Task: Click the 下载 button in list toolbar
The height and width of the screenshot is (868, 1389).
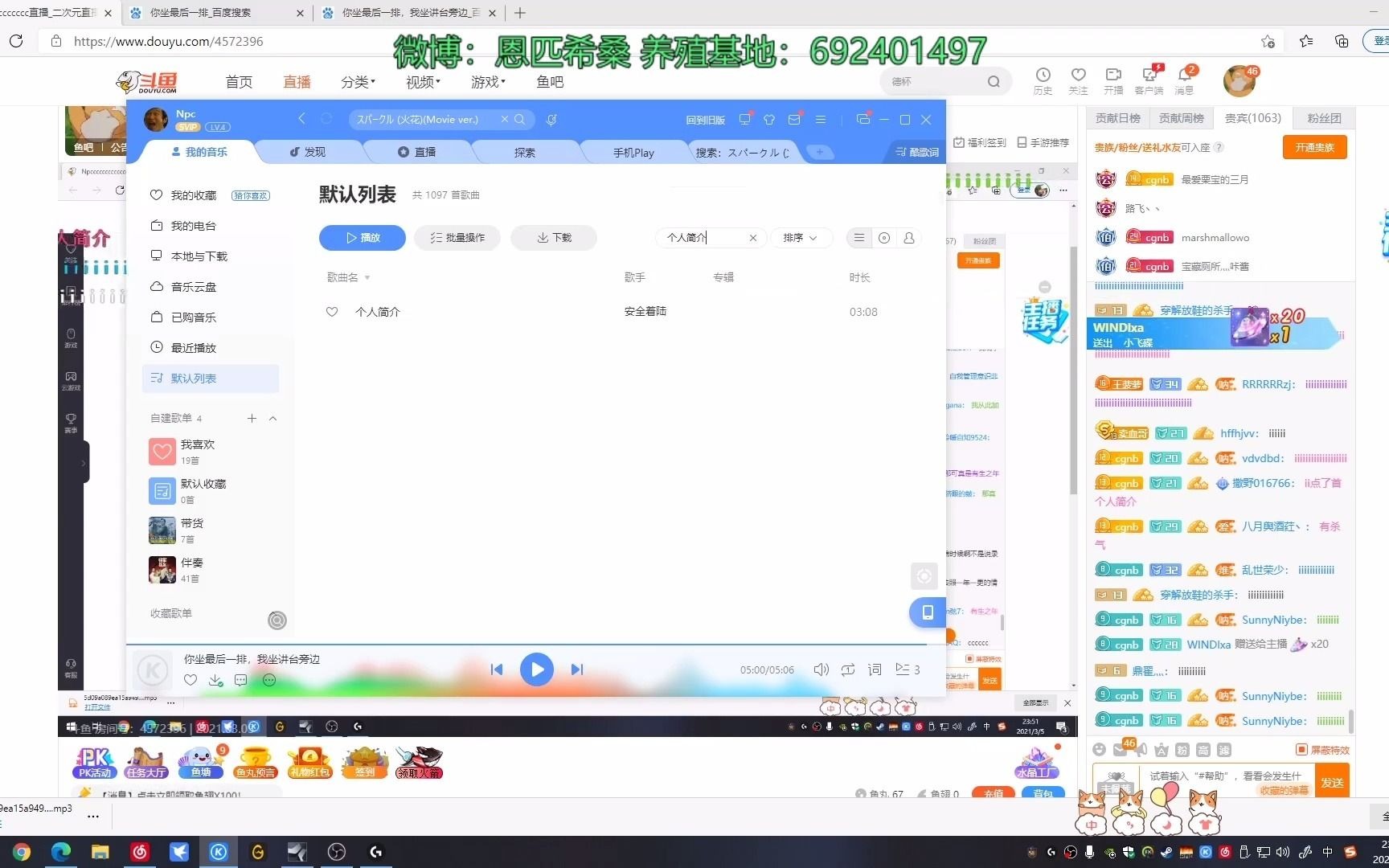Action: tap(554, 238)
